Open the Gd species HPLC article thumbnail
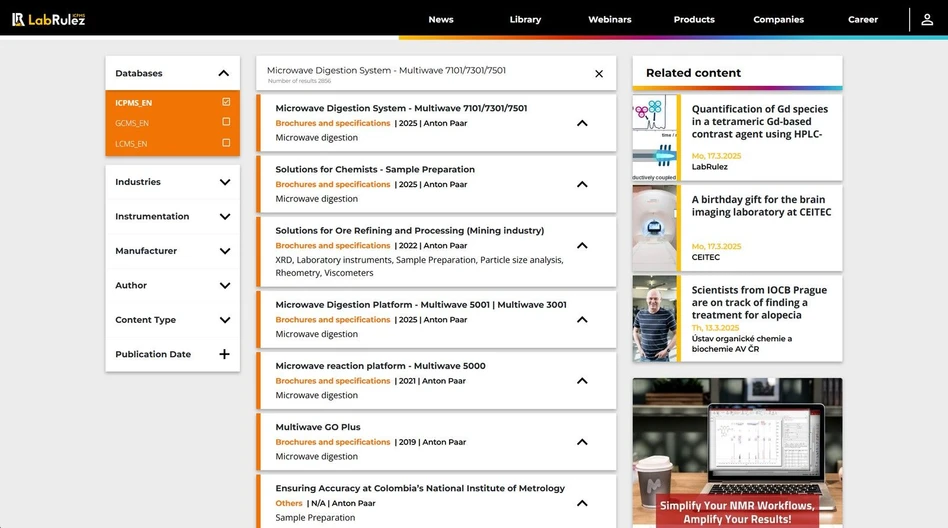Viewport: 948px width, 528px height. pos(655,137)
